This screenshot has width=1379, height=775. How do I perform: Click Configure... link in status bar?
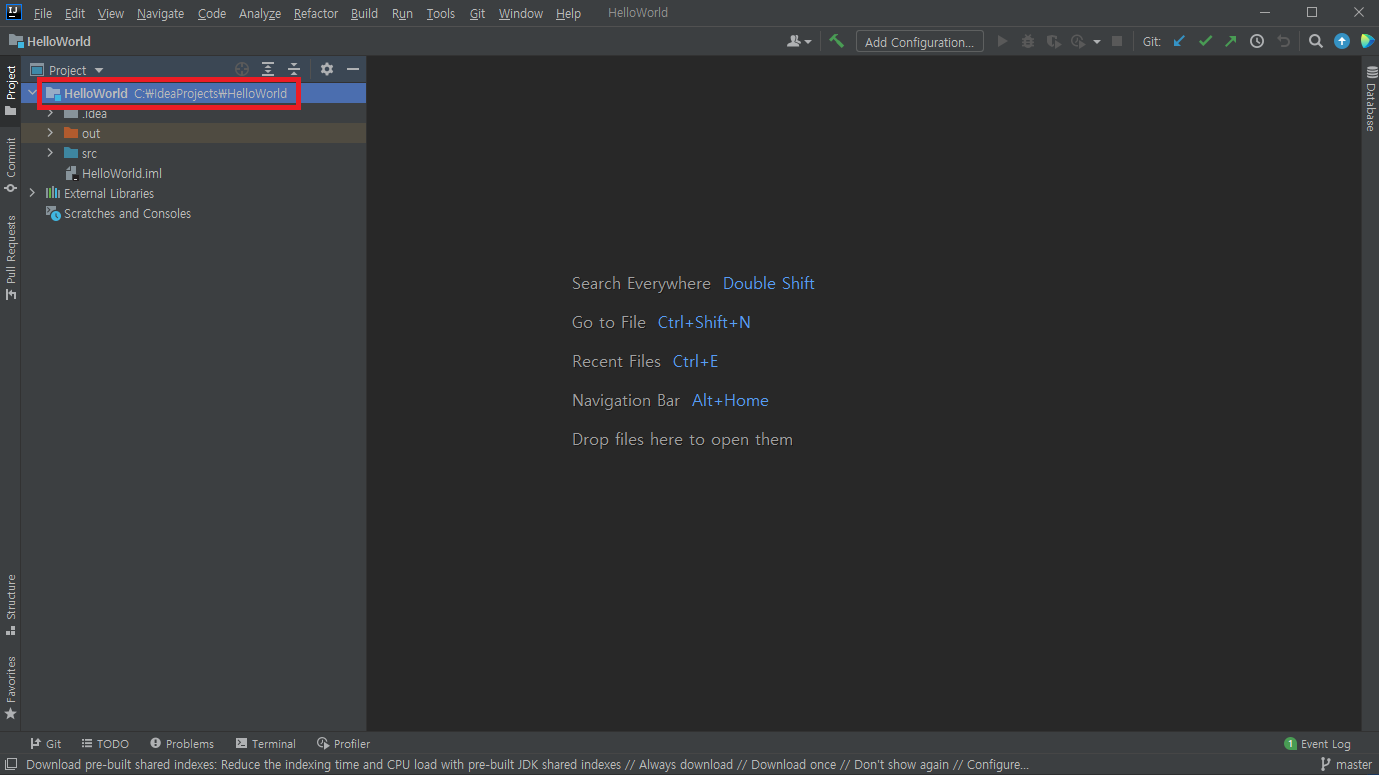(998, 764)
